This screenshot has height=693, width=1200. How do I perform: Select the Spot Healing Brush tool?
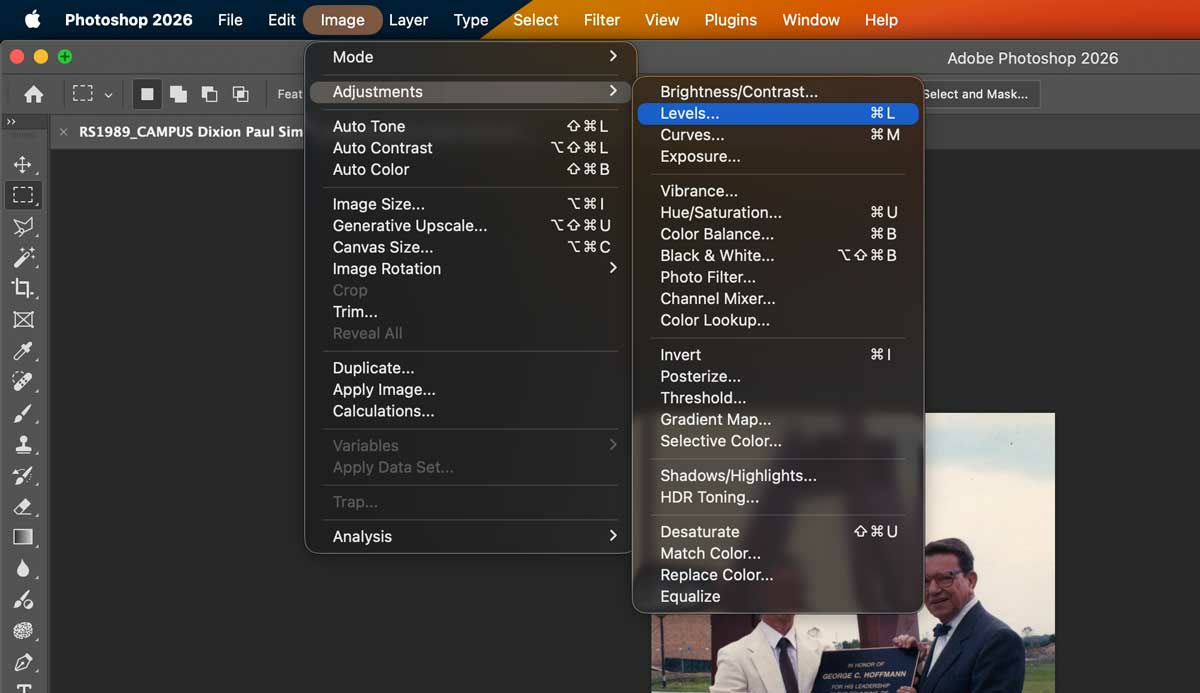(x=23, y=382)
